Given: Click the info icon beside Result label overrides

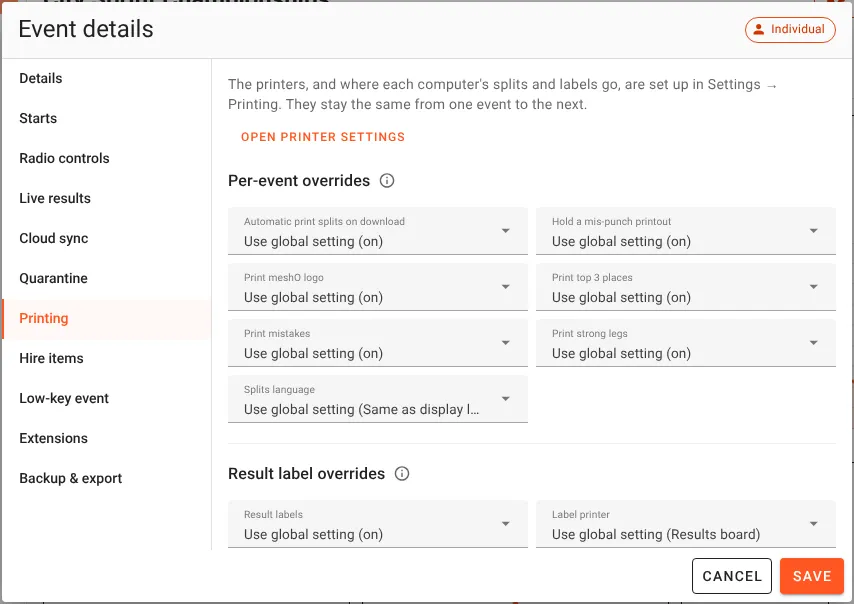Looking at the screenshot, I should click(x=402, y=473).
